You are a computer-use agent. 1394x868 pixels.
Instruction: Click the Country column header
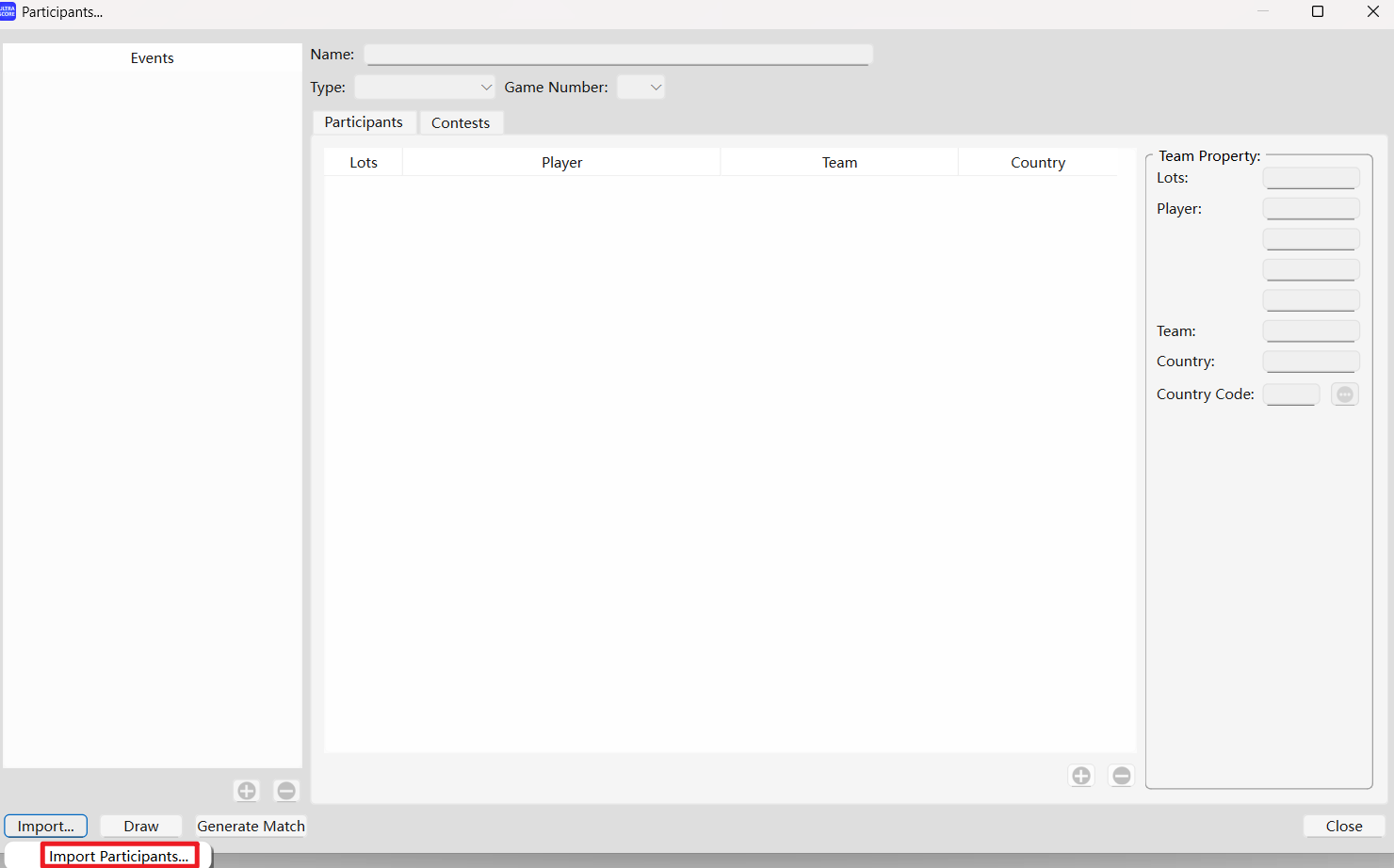pyautogui.click(x=1038, y=163)
